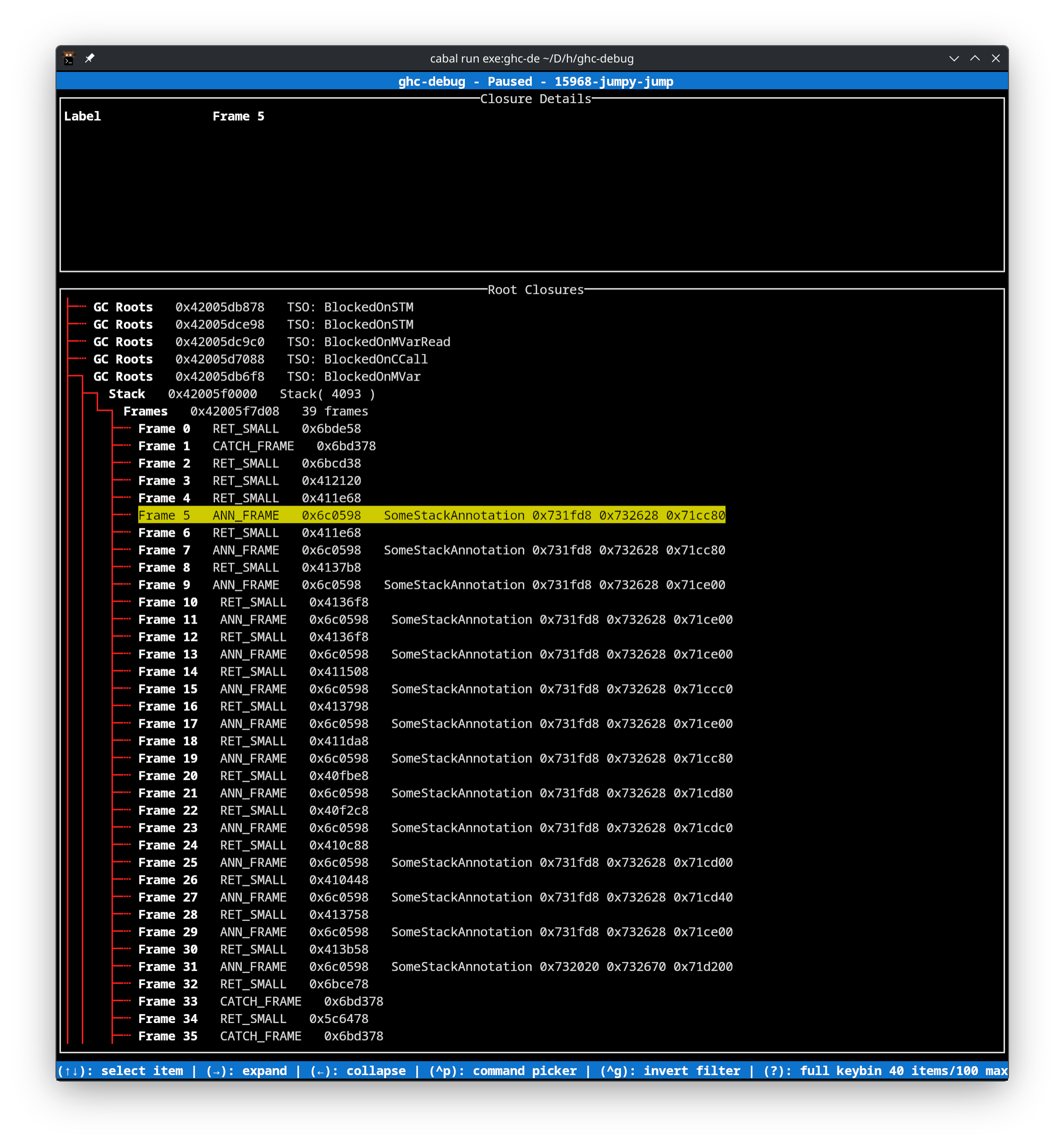Collapse the GC Roots BlockedOnMVar node
Image resolution: width=1064 pixels, height=1147 pixels.
(x=257, y=376)
